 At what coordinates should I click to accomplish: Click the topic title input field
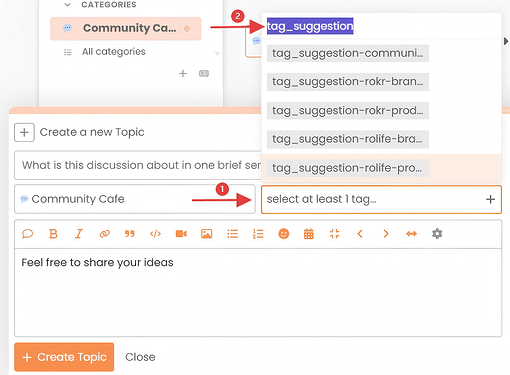pos(138,165)
